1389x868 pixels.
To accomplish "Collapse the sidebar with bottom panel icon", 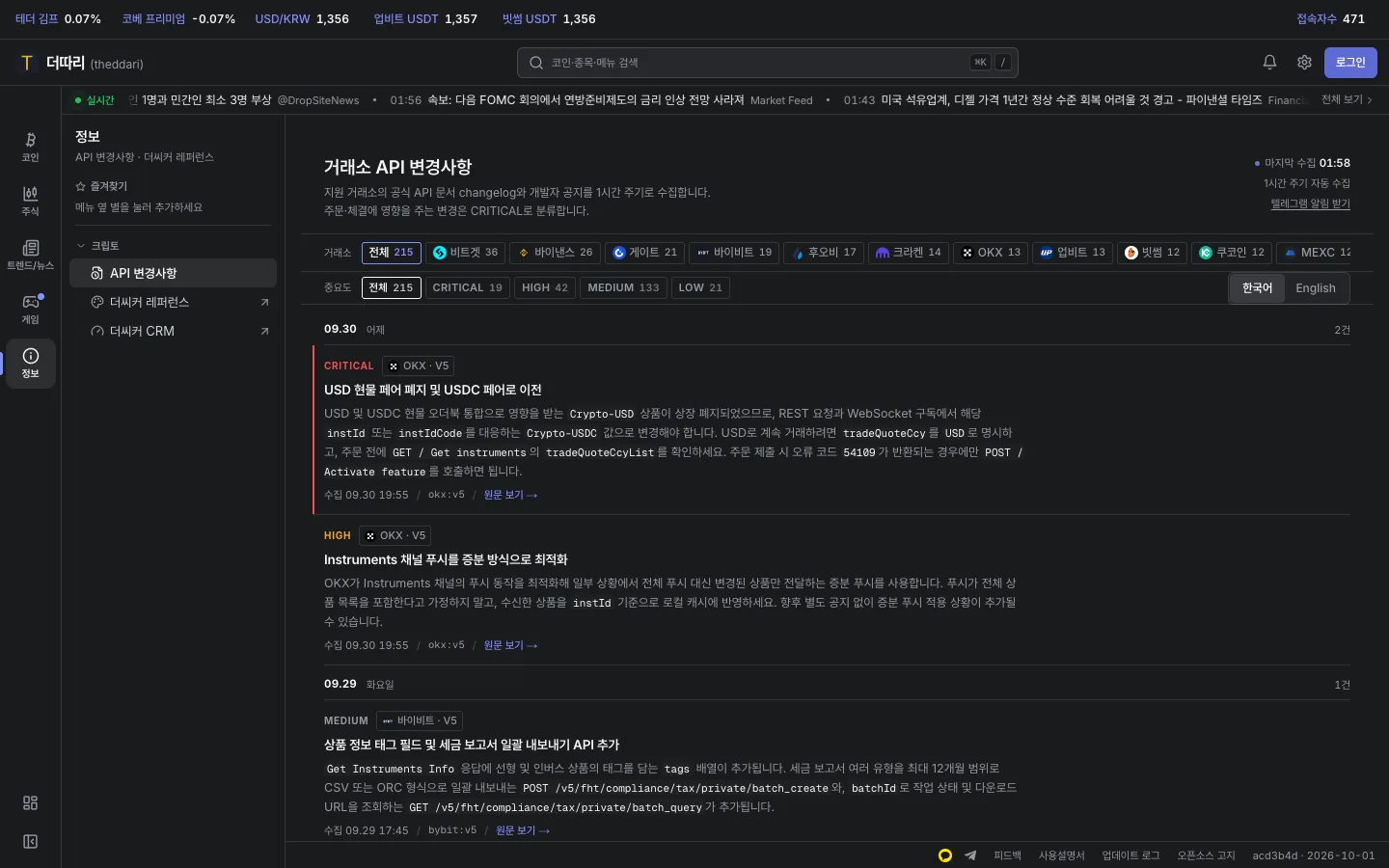I will click(x=30, y=842).
